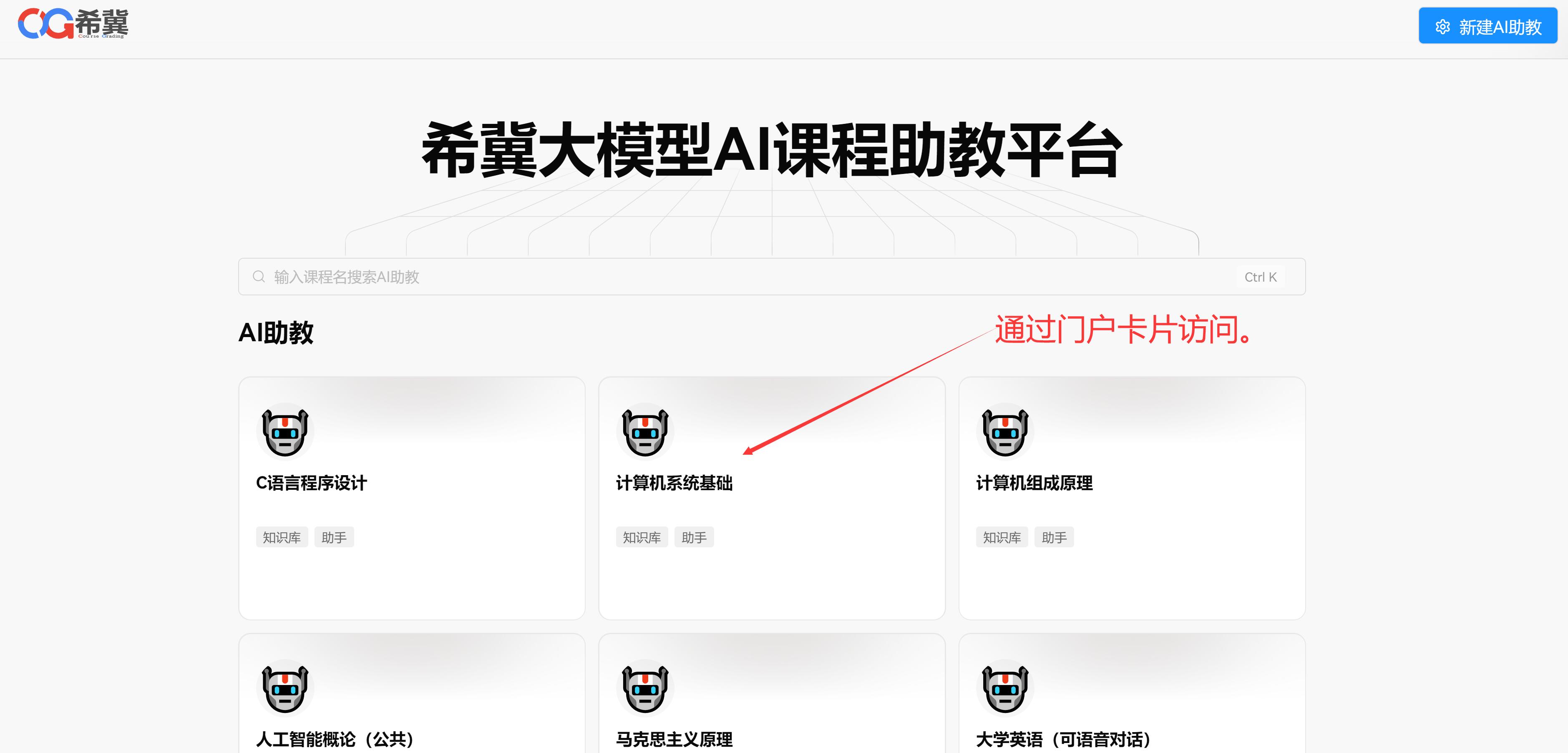Click the gear icon in 新建AI助教 button
The height and width of the screenshot is (753, 1568).
point(1442,27)
